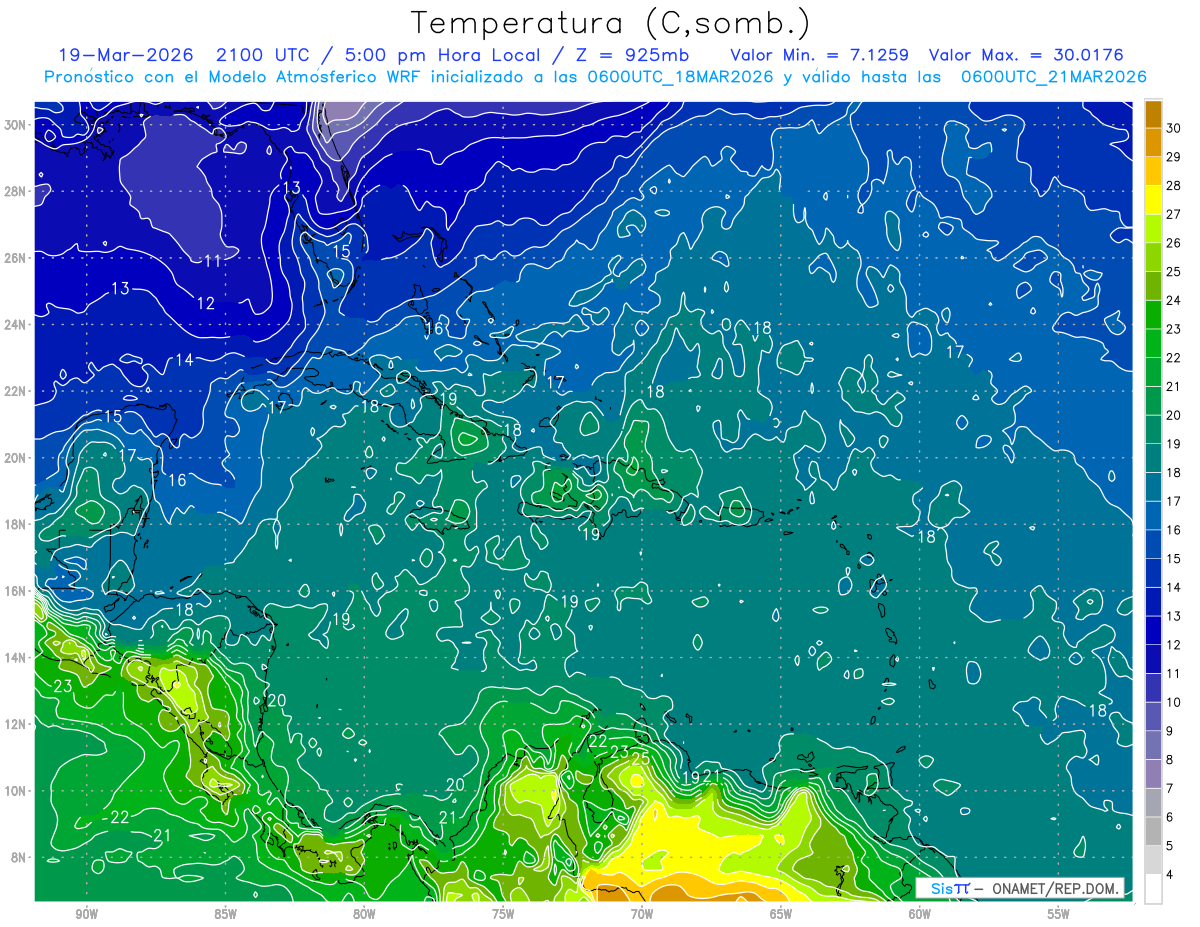Viewport: 1200px width, 927px height.
Task: Click the Valor Min. = 7.1259 text
Action: point(820,55)
